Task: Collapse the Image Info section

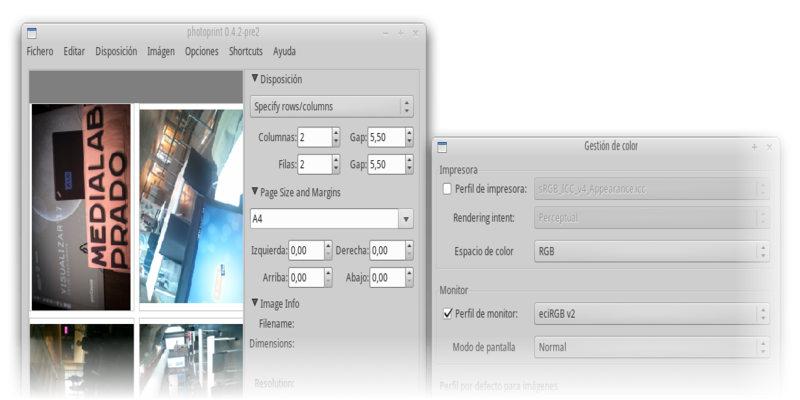Action: click(x=255, y=303)
